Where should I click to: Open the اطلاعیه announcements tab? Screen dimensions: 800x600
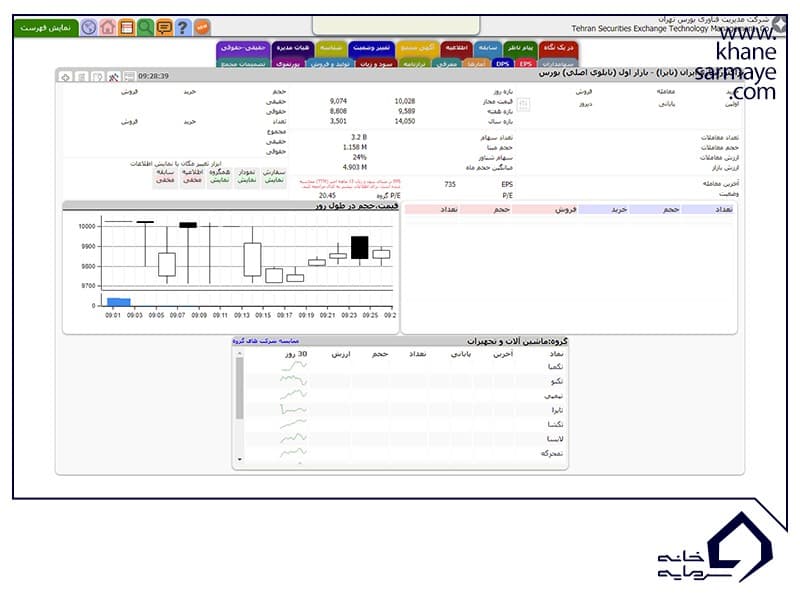tap(456, 48)
